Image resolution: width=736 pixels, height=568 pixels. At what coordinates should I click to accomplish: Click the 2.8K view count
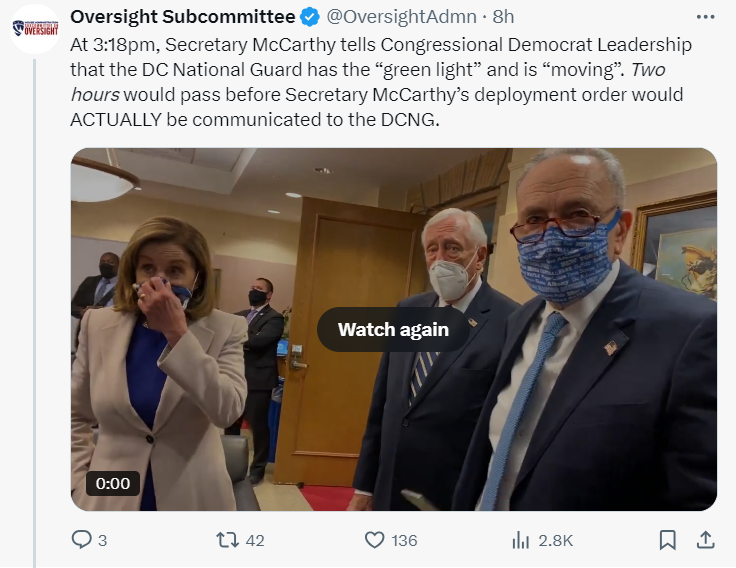(555, 540)
